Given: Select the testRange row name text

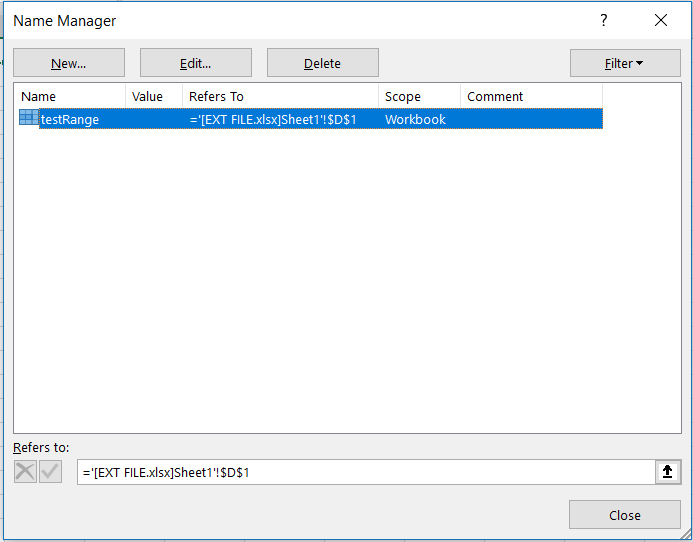Looking at the screenshot, I should coord(70,120).
